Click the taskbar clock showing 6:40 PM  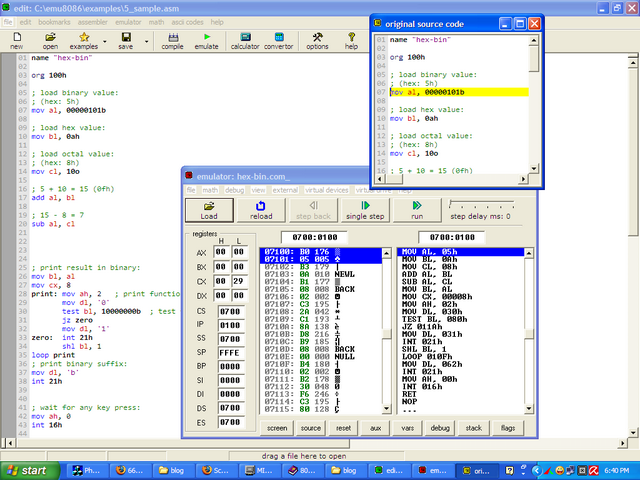616,471
